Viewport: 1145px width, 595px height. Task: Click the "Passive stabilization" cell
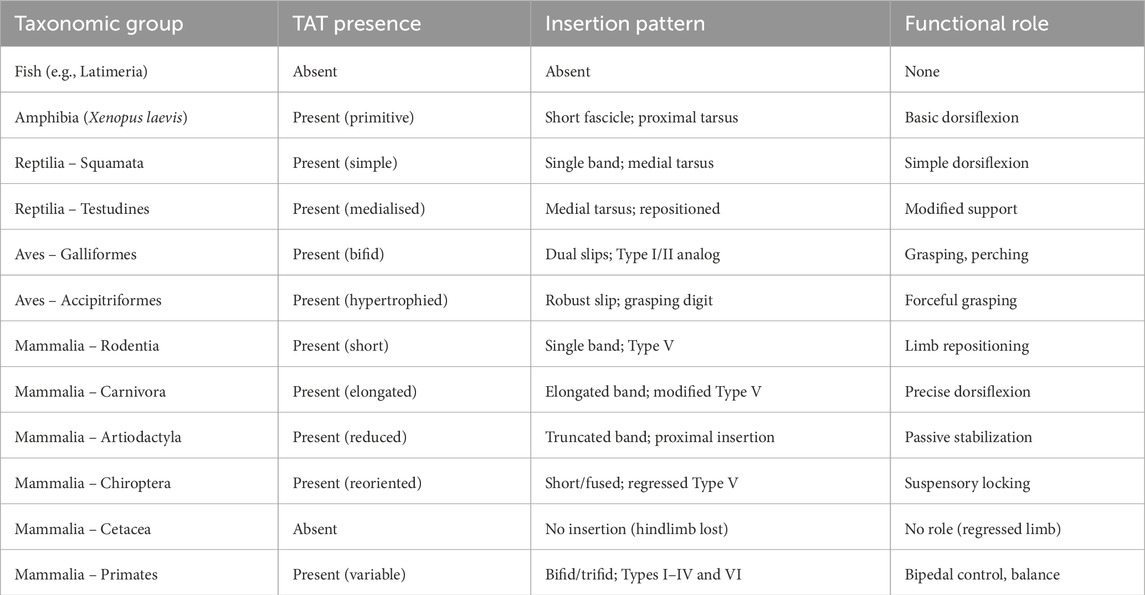point(968,437)
